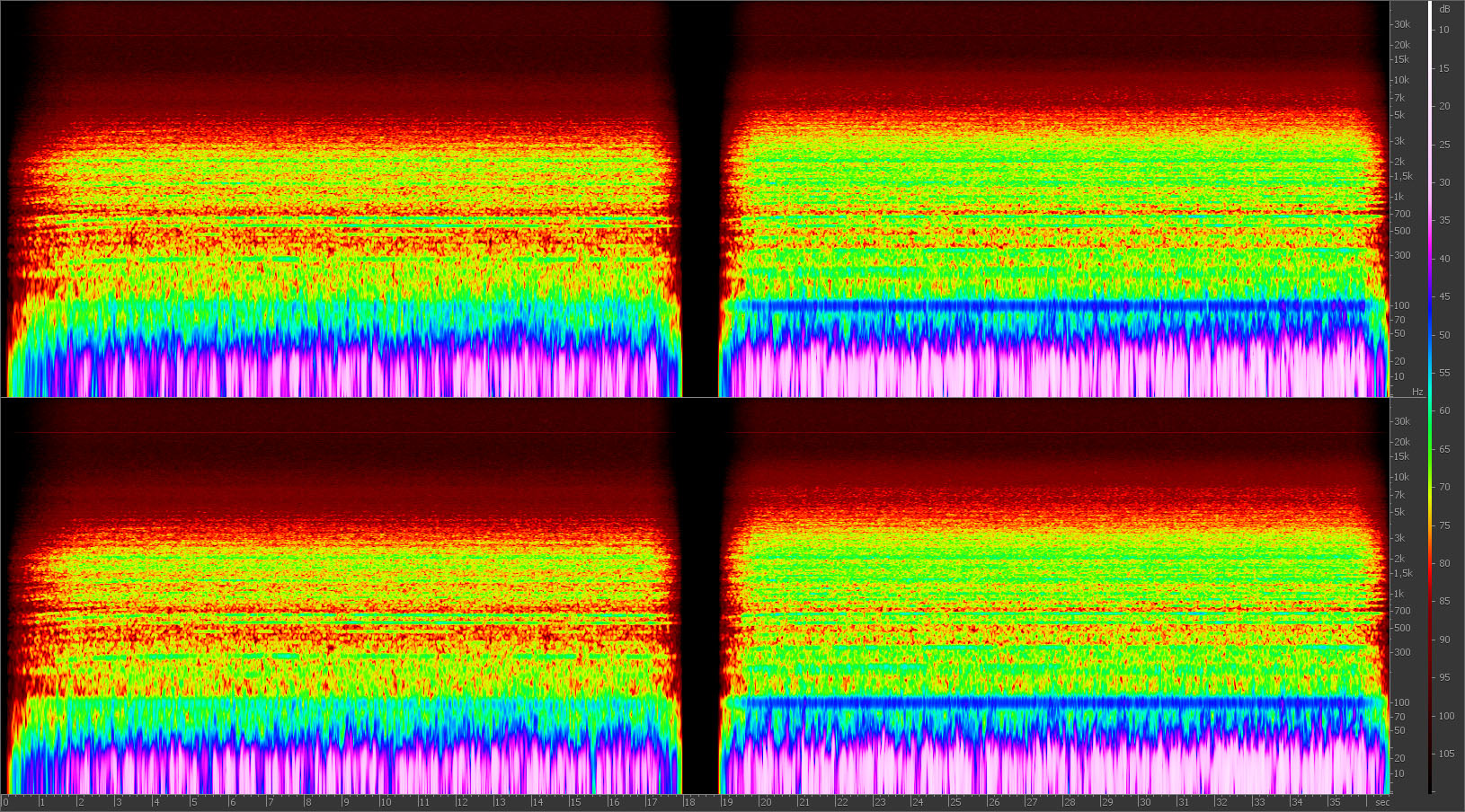Click the 5k mark on bottom channel frequency axis

1398,512
